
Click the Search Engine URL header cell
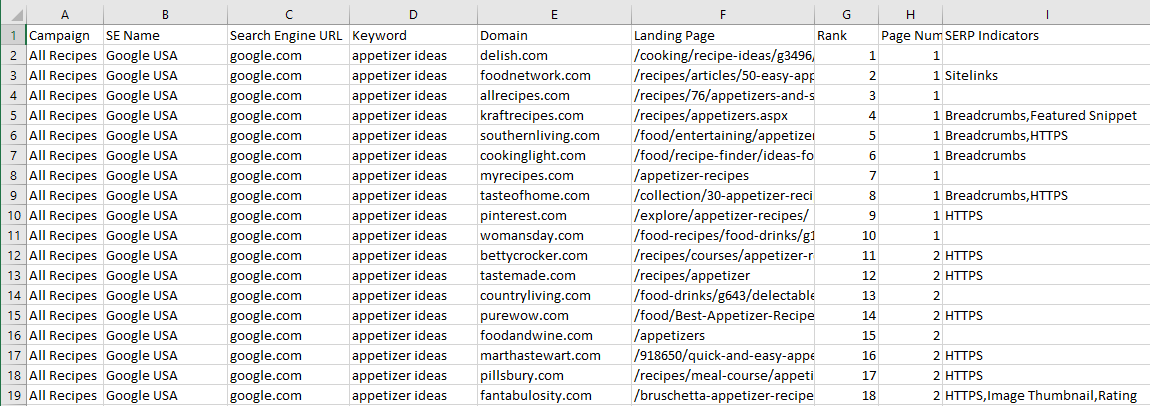289,36
